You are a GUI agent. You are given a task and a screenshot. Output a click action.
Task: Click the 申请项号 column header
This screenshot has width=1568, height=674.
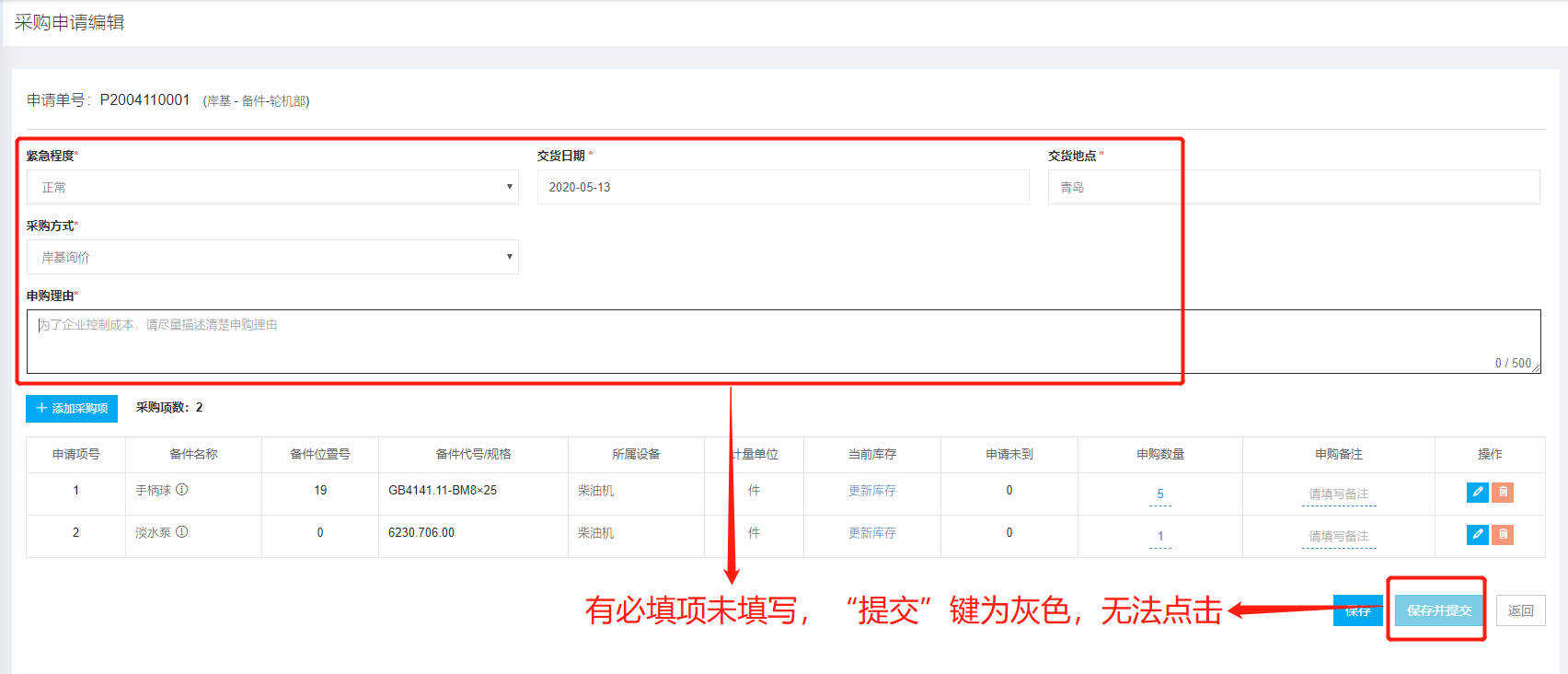coord(75,454)
